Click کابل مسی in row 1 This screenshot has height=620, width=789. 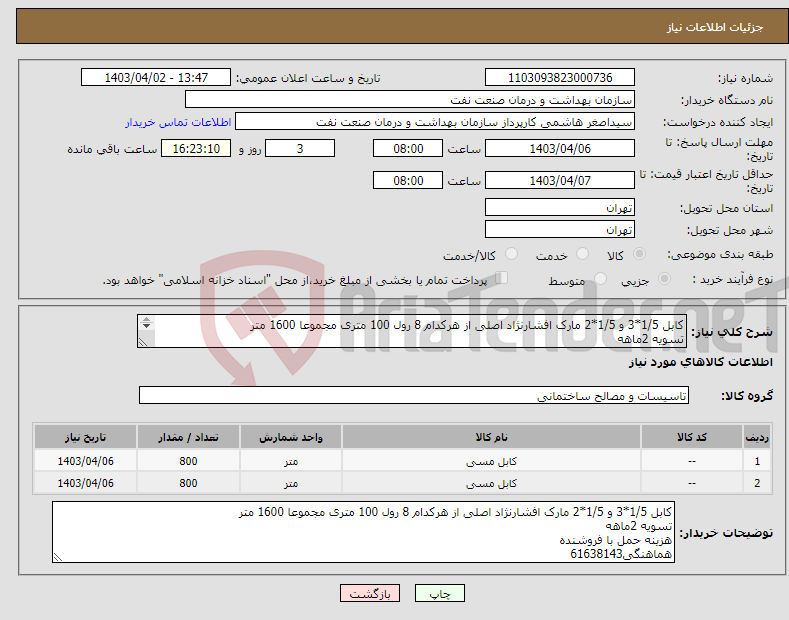[491, 461]
